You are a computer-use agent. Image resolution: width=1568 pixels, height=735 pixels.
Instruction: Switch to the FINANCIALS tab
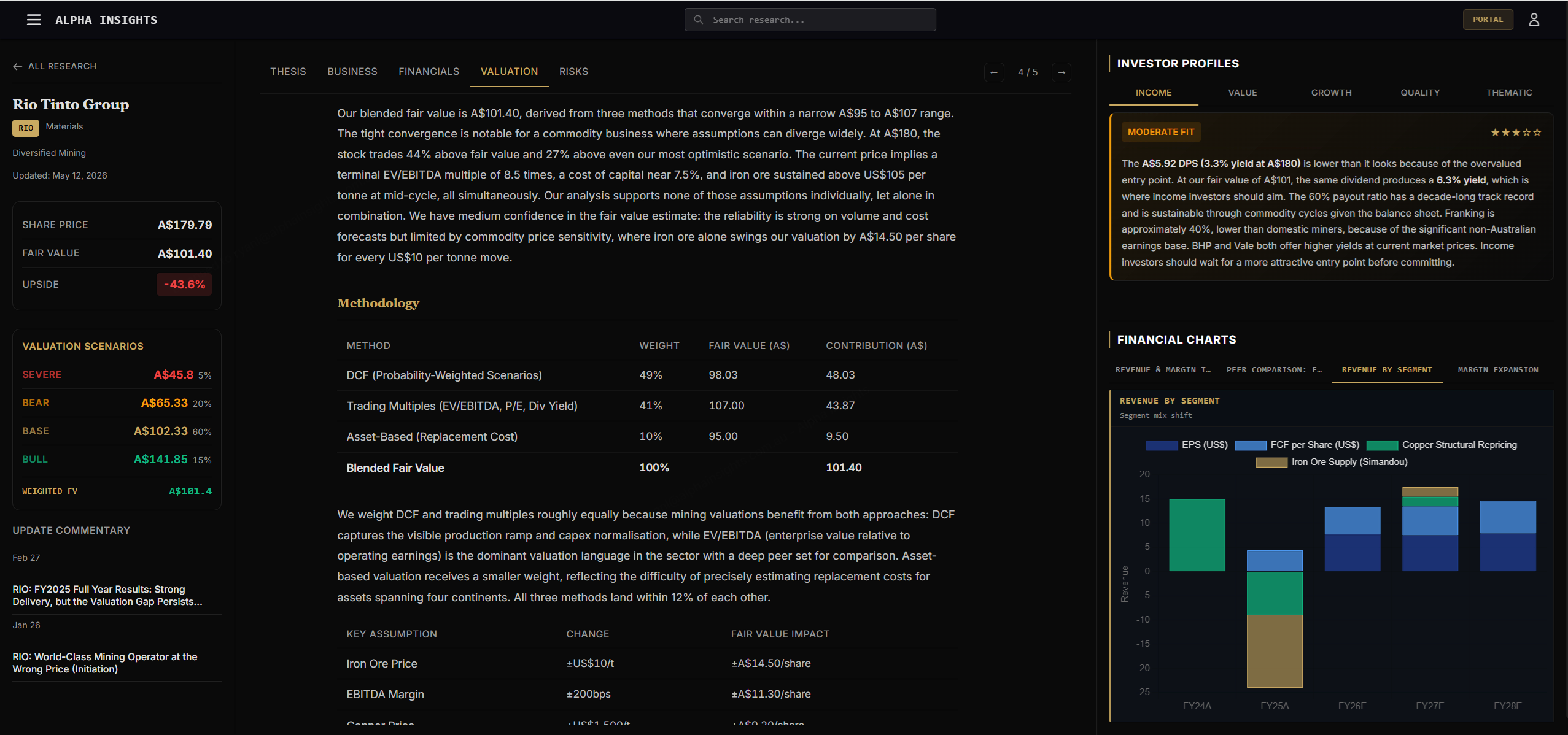pyautogui.click(x=429, y=72)
